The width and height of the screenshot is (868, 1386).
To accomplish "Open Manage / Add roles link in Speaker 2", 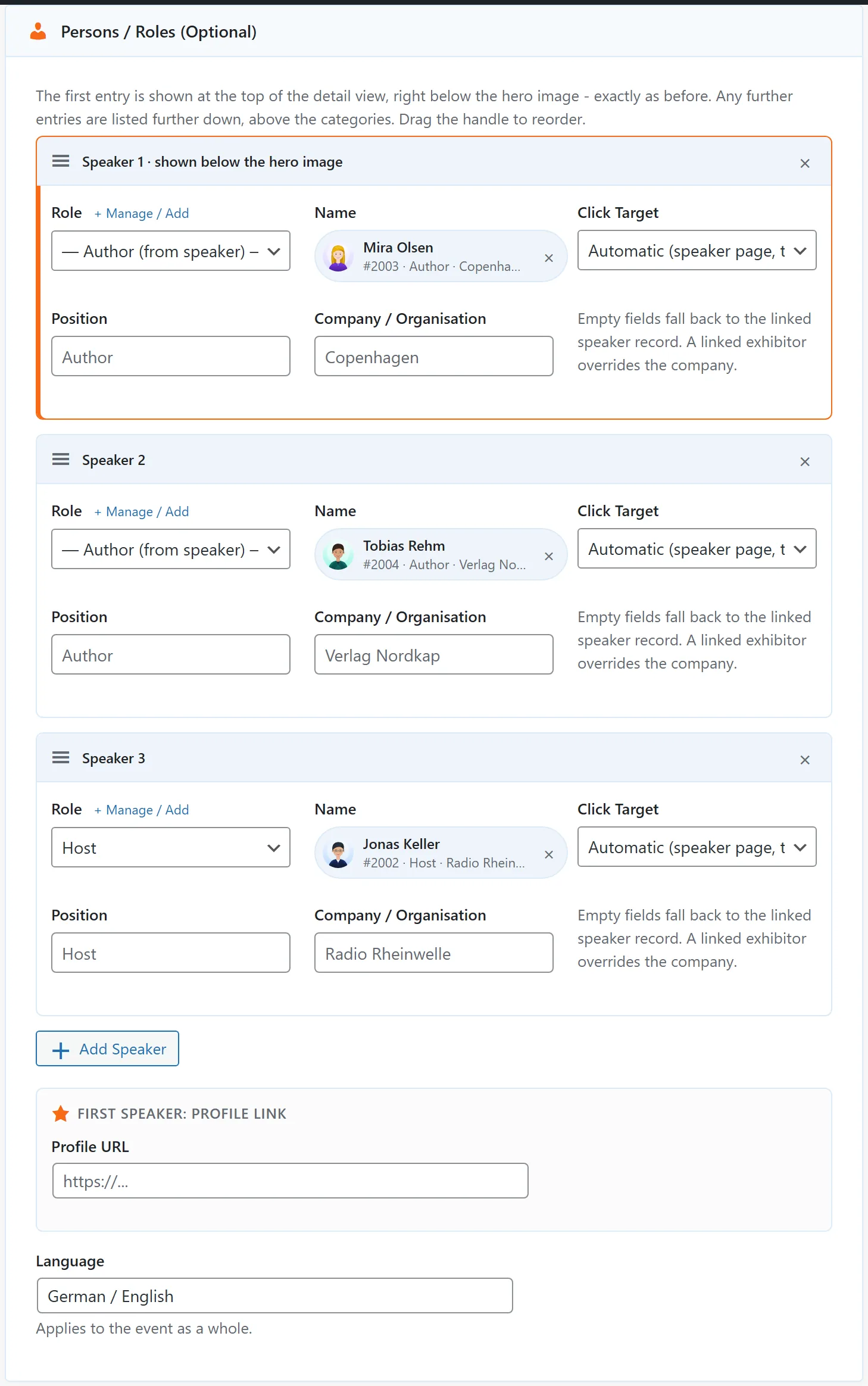I will 142,511.
